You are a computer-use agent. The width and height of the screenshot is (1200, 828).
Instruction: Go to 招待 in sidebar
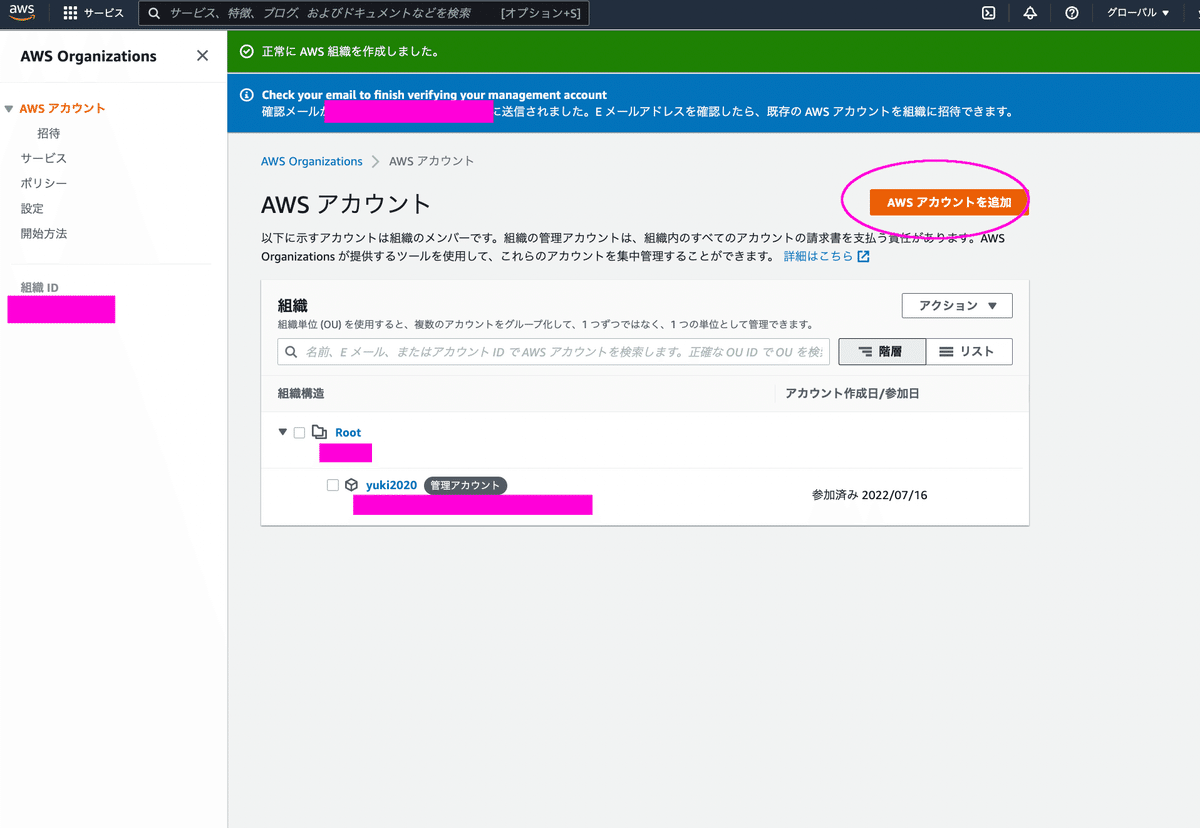(x=49, y=133)
